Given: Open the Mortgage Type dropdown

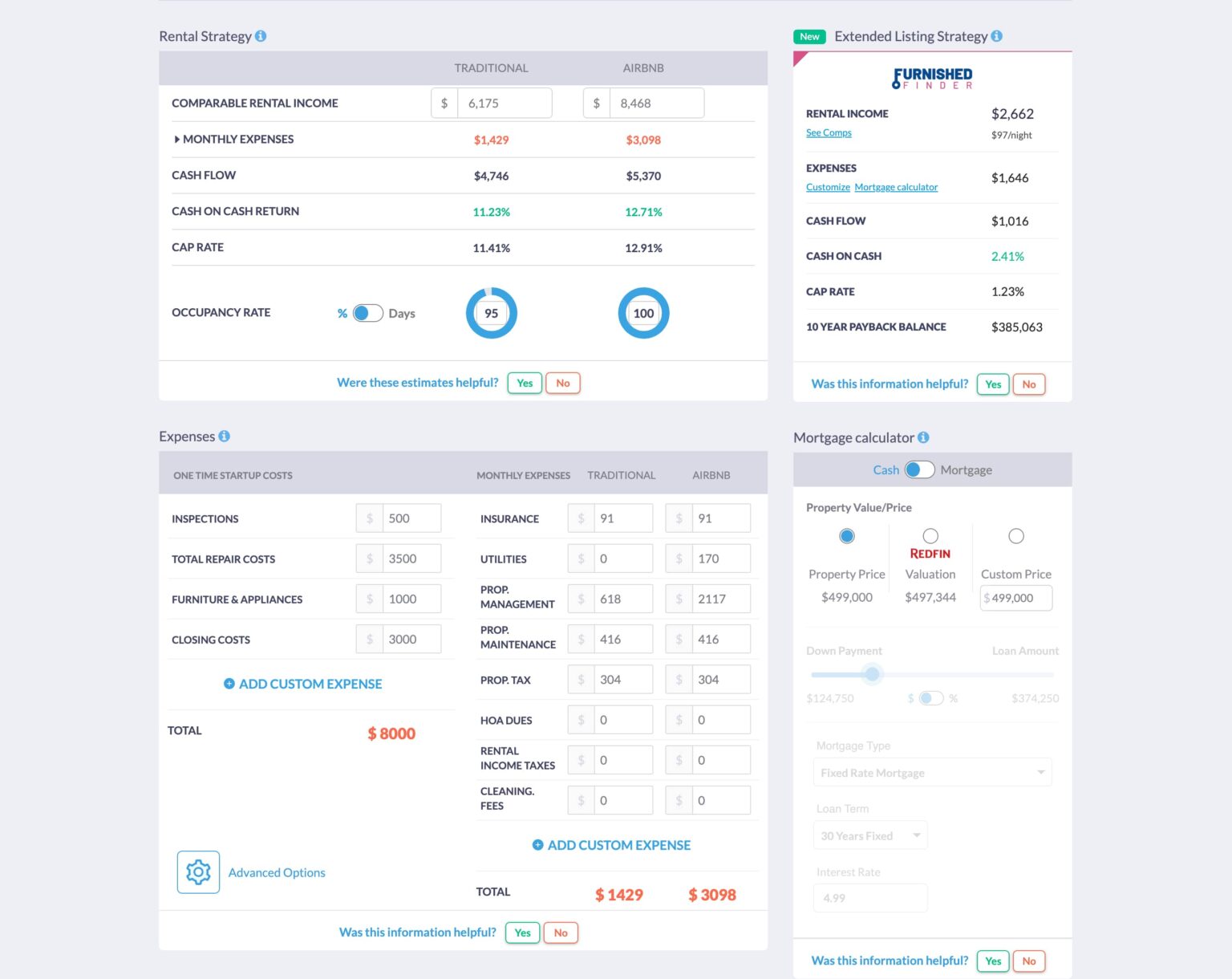Looking at the screenshot, I should pos(932,772).
